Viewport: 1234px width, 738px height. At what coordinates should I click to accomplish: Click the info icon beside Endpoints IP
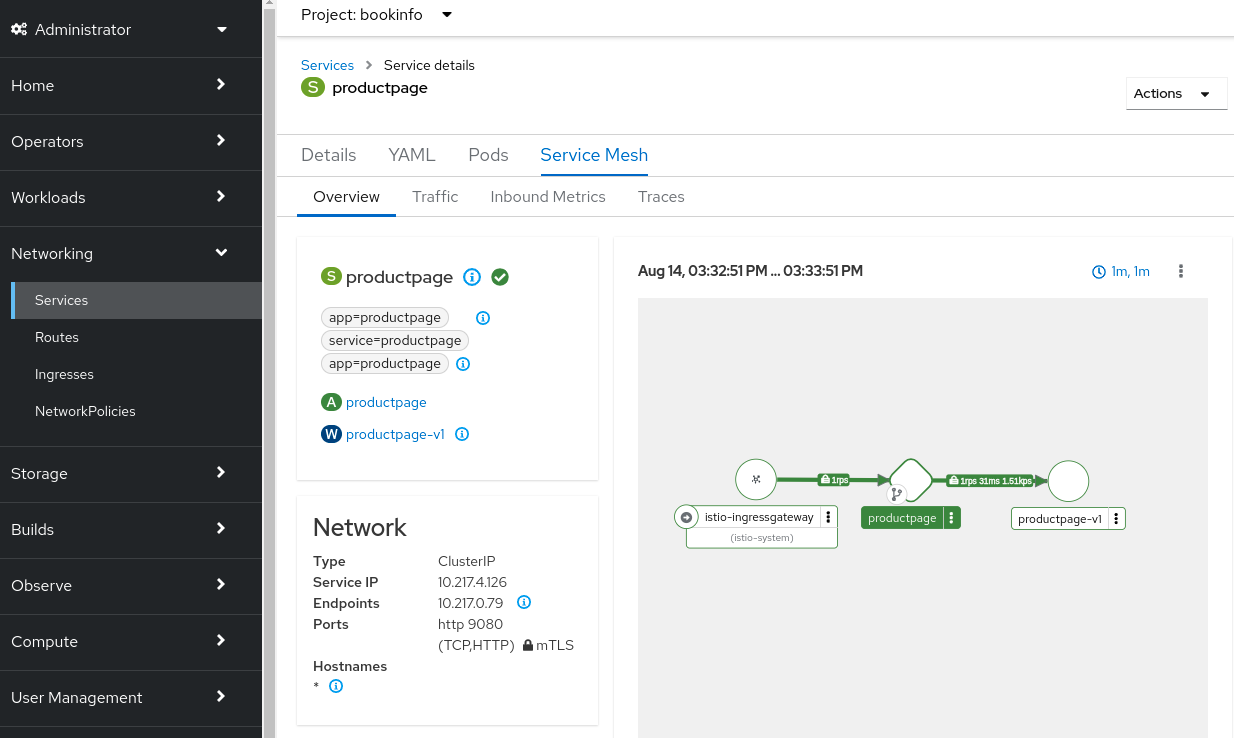click(x=523, y=602)
